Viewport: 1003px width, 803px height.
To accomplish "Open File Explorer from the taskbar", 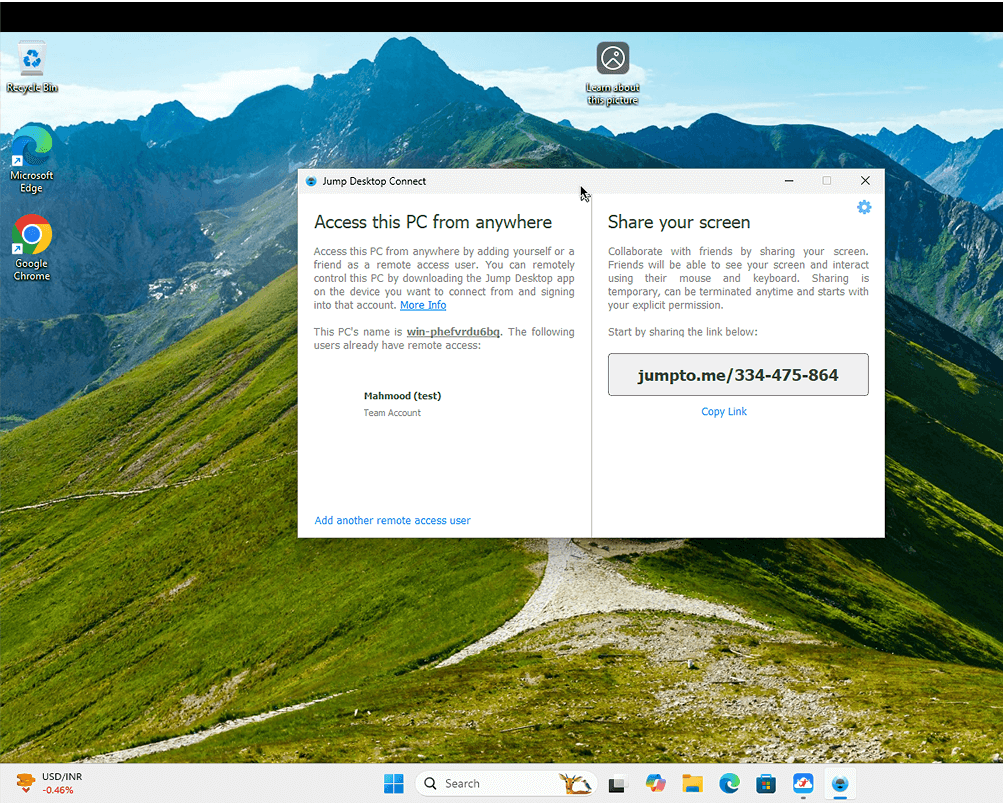I will tap(692, 784).
